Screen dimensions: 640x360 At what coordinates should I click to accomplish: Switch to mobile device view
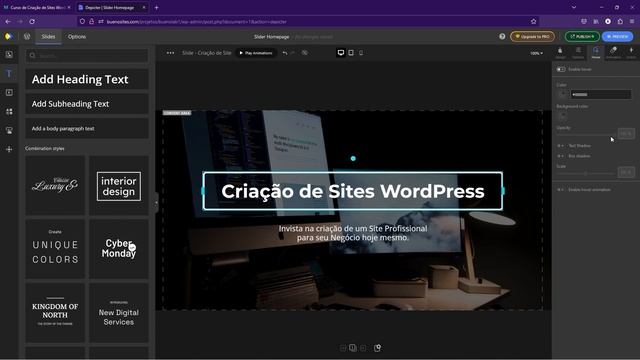(361, 53)
